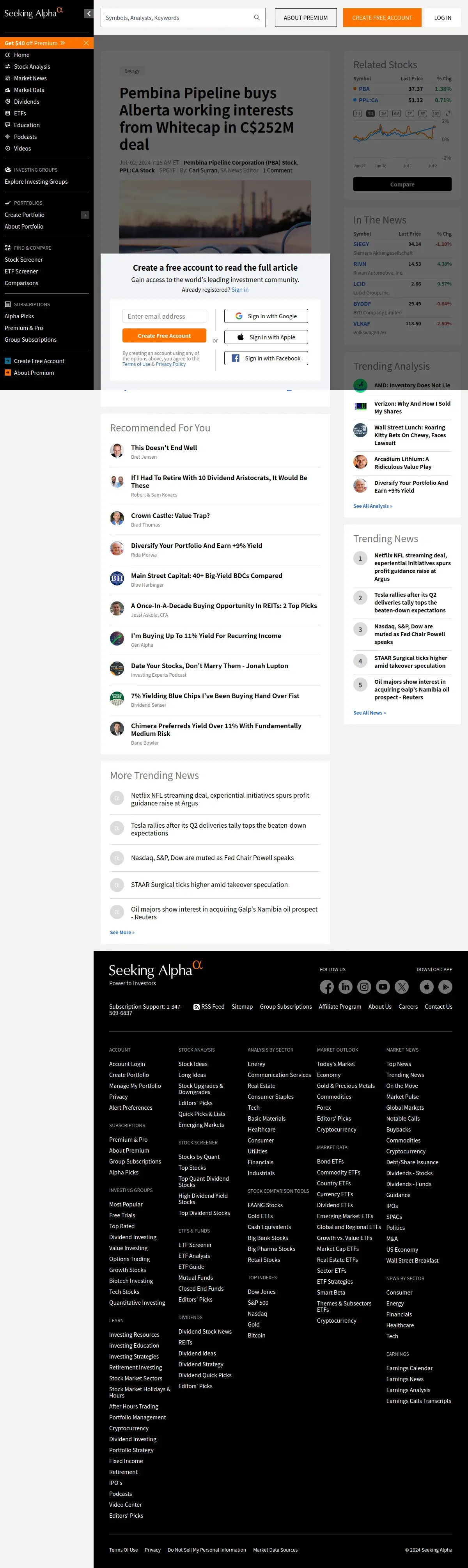The width and height of the screenshot is (468, 1568).
Task: Click Wall Street Lunch article thumbnail
Action: point(360,430)
